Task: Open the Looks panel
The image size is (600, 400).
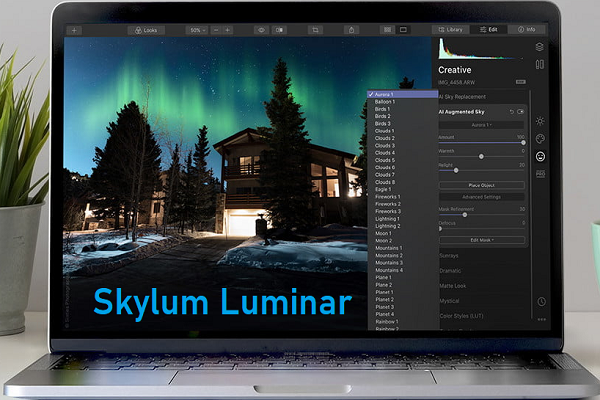Action: click(146, 30)
